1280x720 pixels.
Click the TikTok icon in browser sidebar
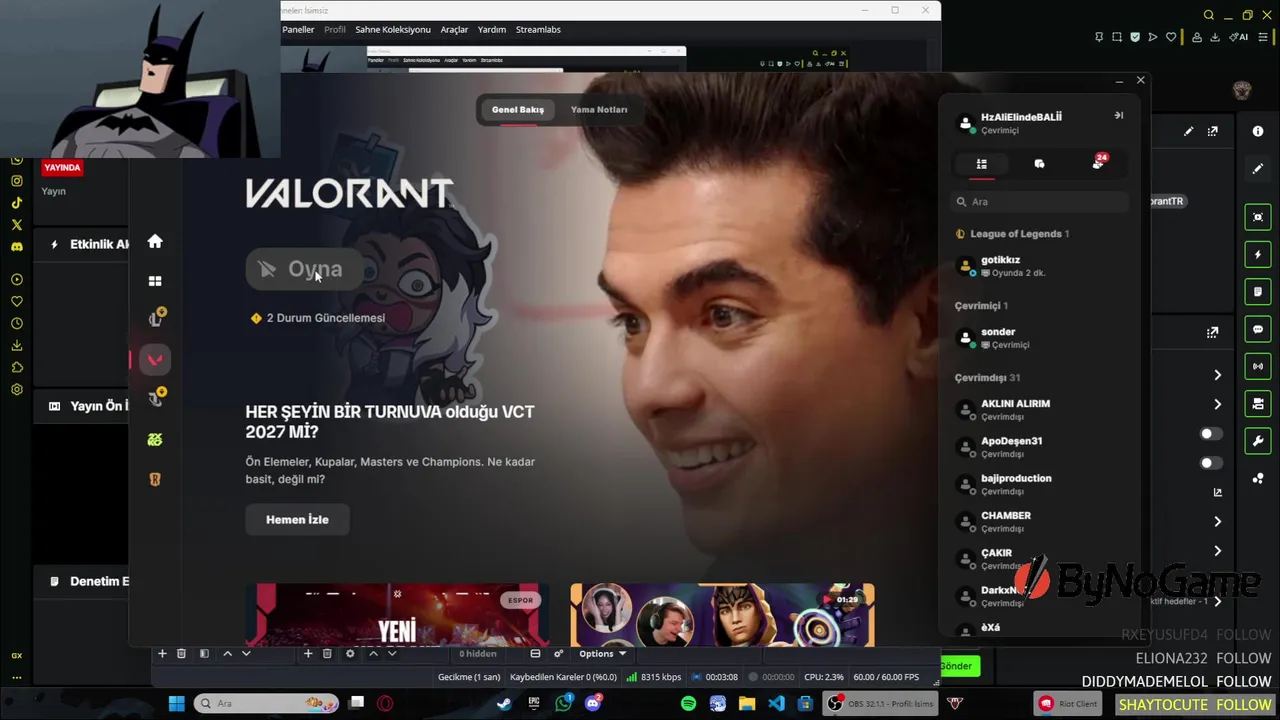[17, 203]
